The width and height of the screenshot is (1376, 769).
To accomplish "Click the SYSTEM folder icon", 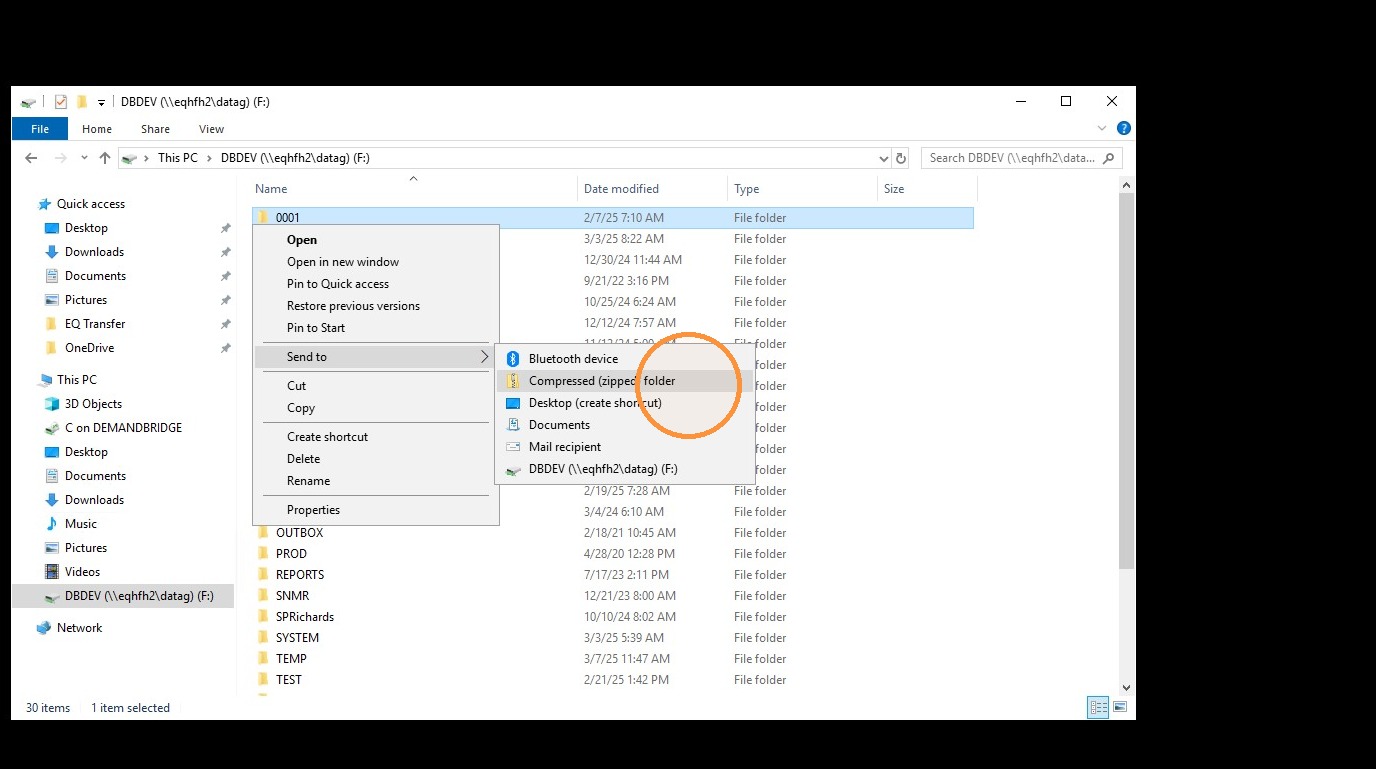I will click(264, 638).
